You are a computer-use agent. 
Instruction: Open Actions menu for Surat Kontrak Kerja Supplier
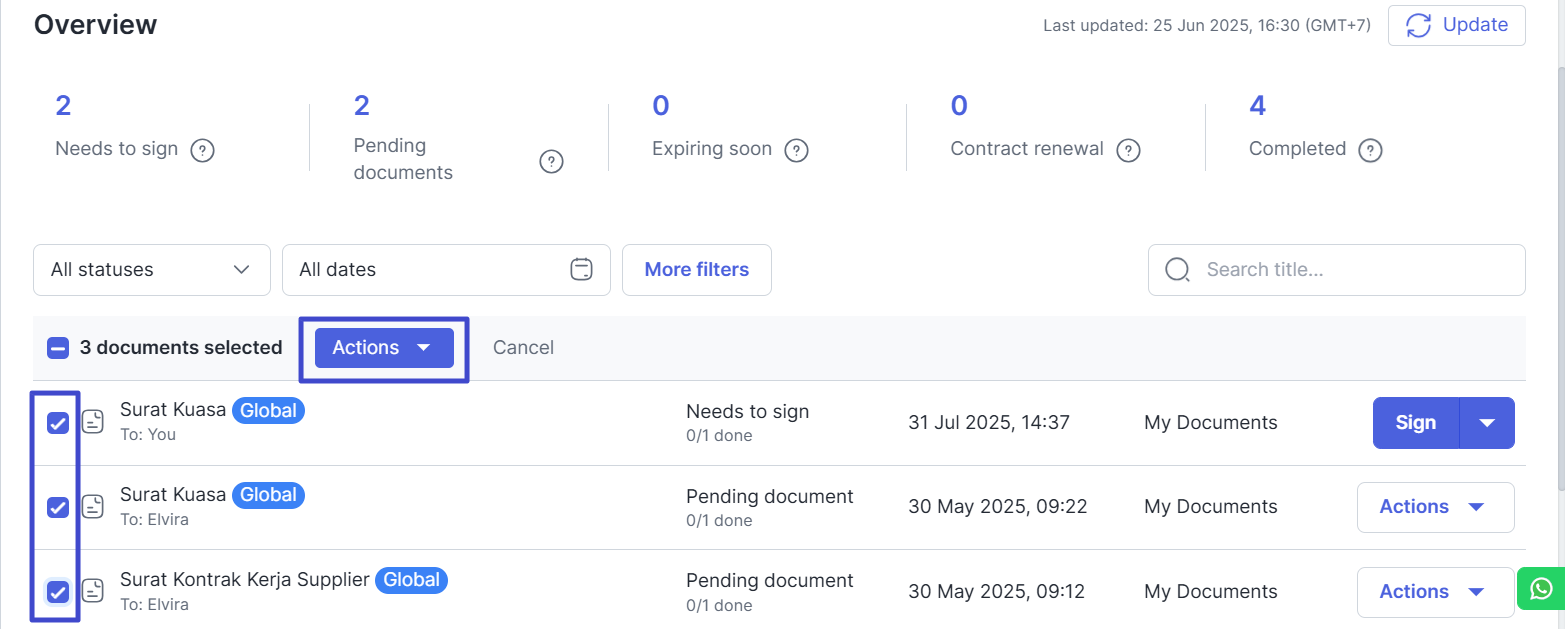click(1434, 592)
